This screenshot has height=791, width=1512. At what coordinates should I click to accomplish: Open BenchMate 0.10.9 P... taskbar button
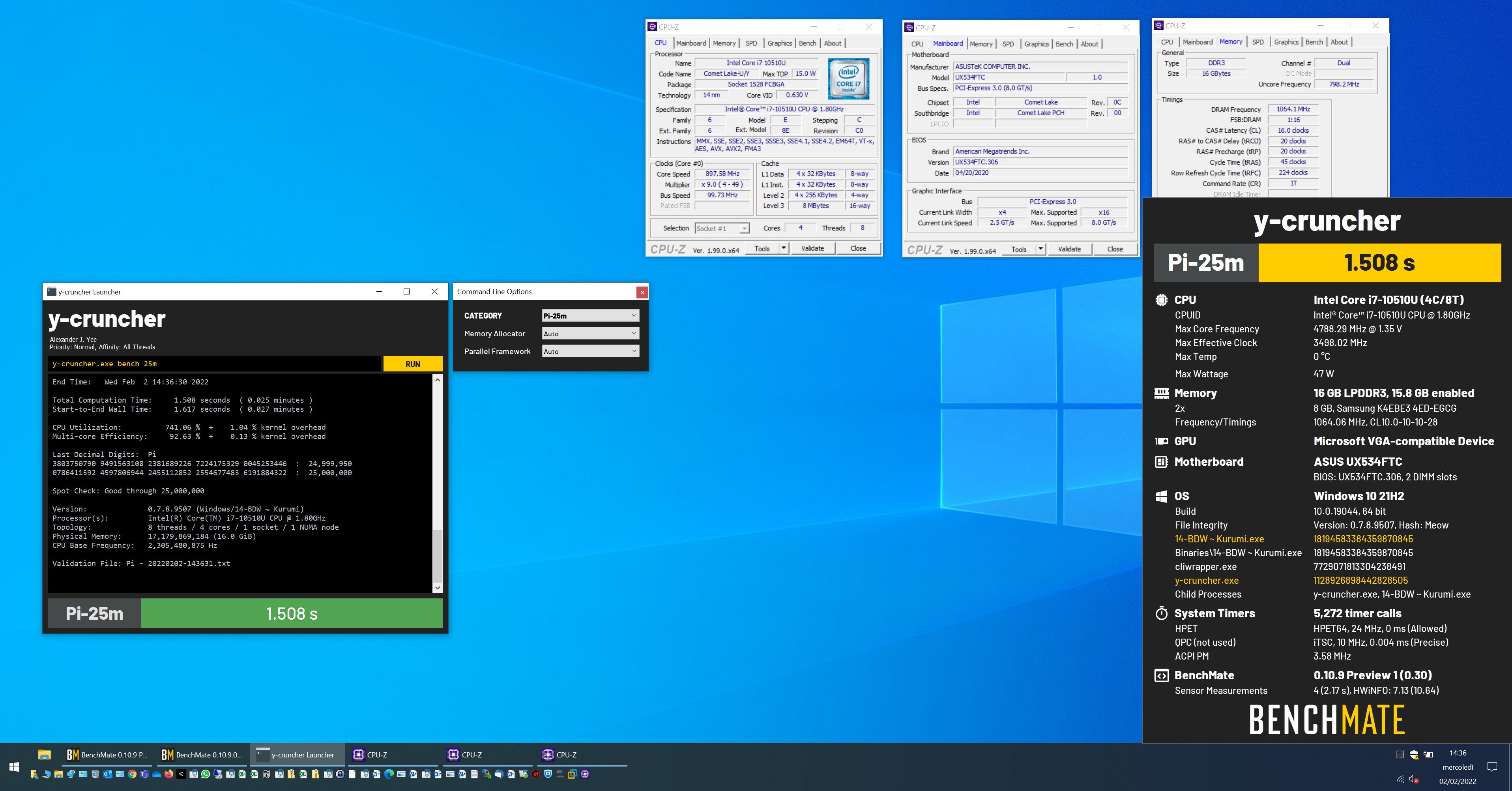point(107,755)
